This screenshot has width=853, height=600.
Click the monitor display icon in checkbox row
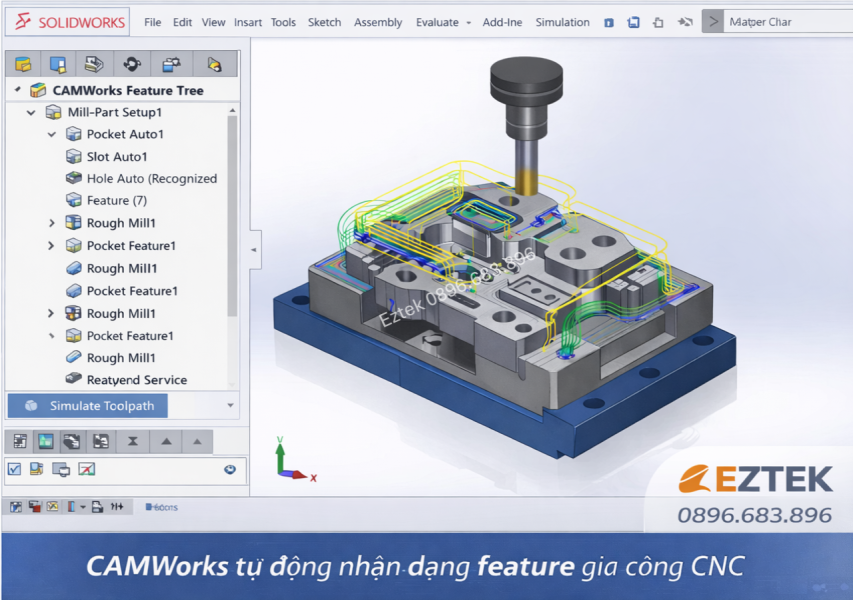click(61, 469)
